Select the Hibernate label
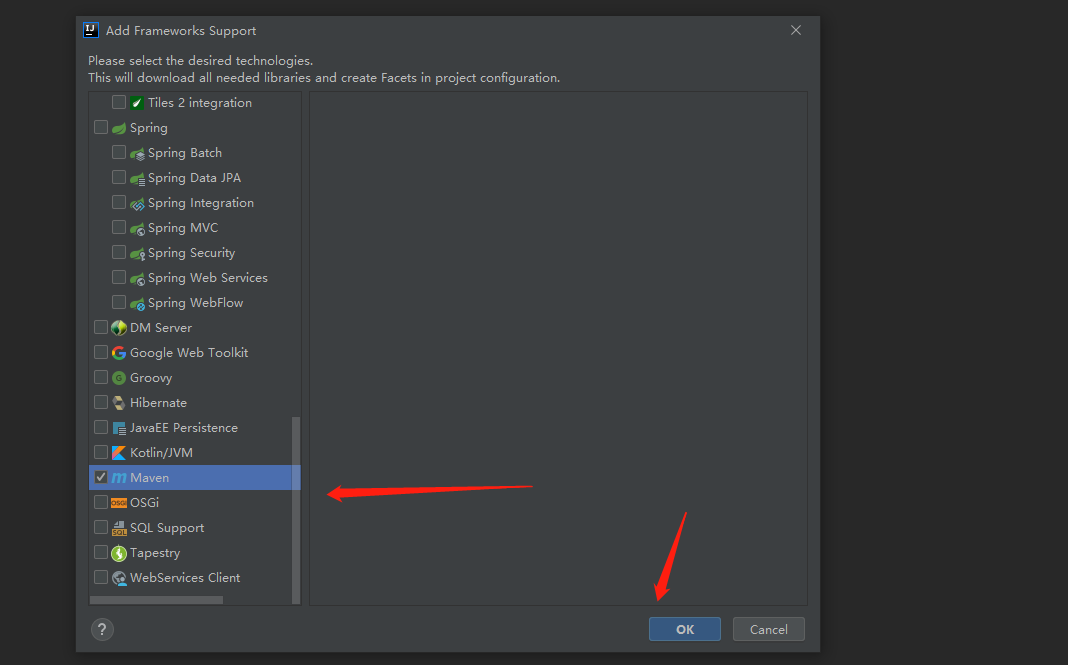The image size is (1068, 665). point(158,403)
